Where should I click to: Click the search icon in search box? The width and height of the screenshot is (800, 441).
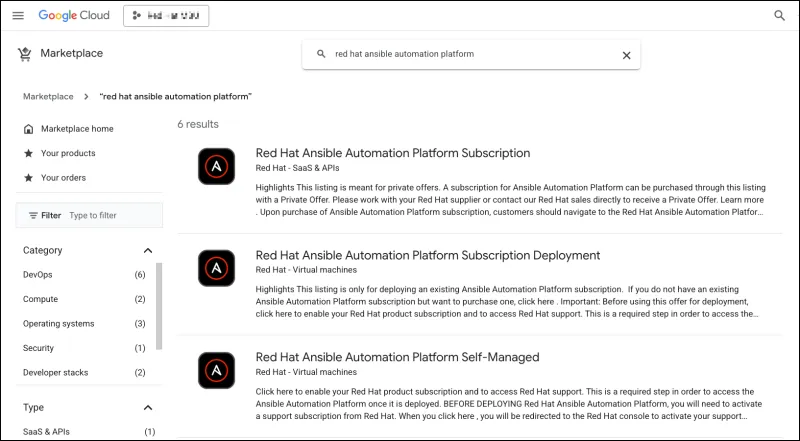[x=321, y=54]
